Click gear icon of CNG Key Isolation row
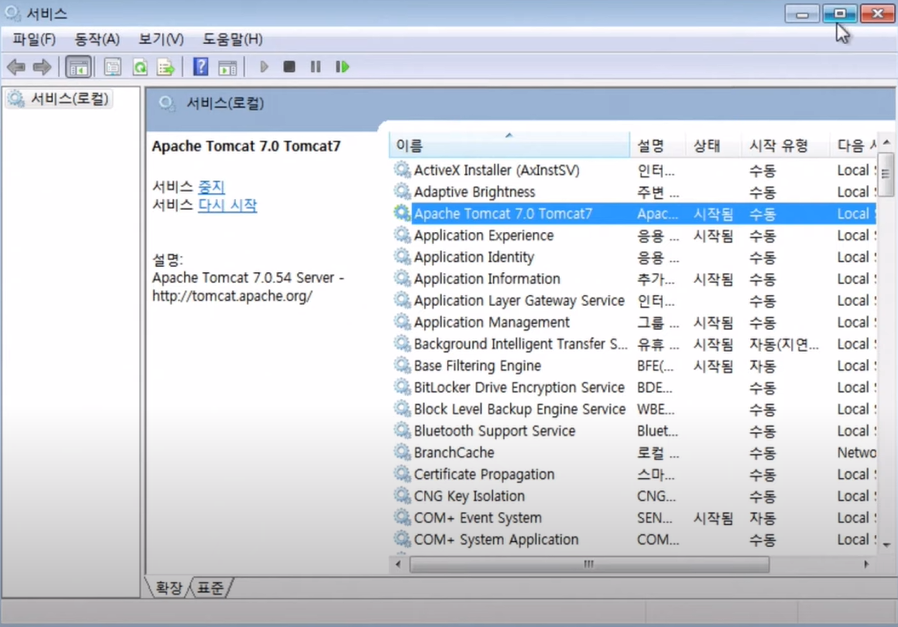Image resolution: width=898 pixels, height=627 pixels. 402,496
